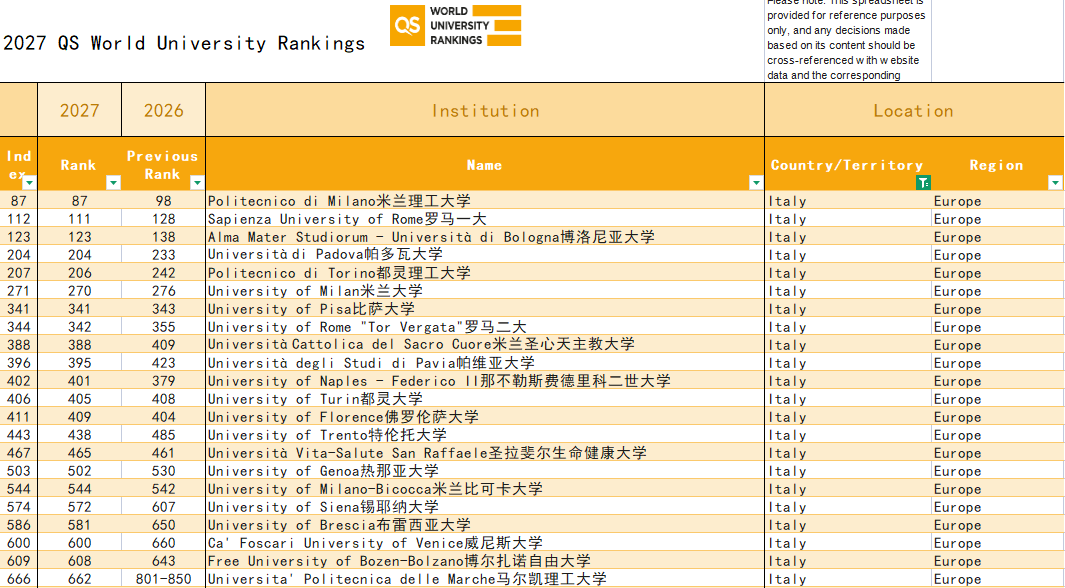Select the rank cell 438
Viewport: 1065px width, 588px height.
[79, 435]
